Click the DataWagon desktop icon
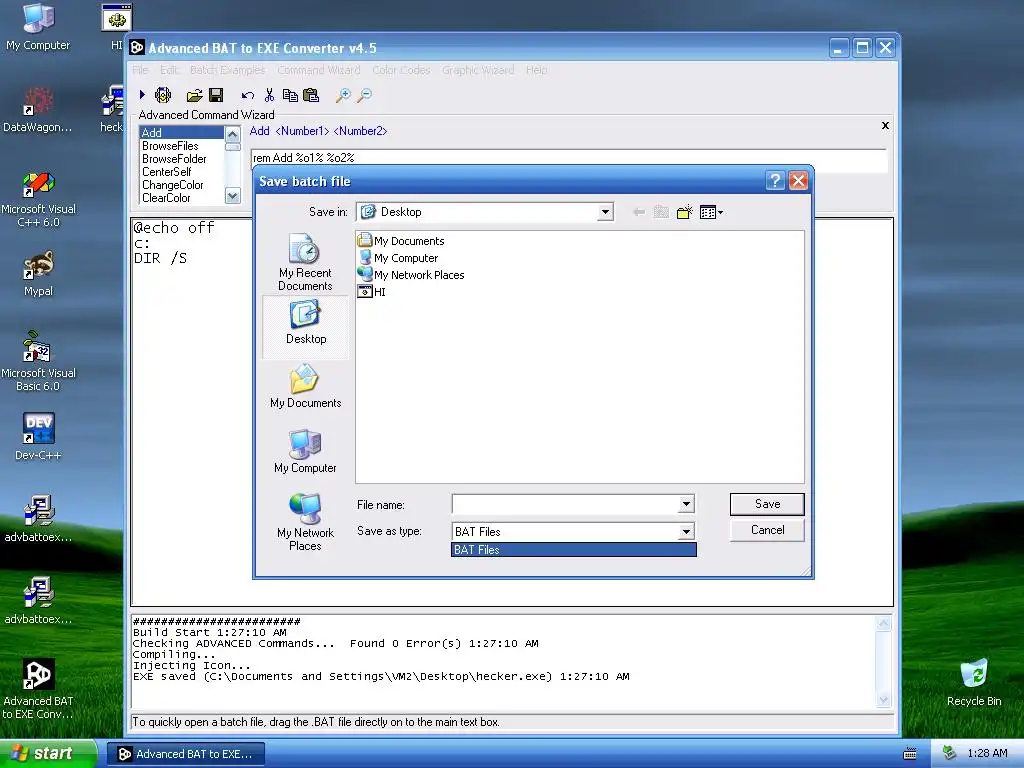The width and height of the screenshot is (1024, 768). coord(38,110)
